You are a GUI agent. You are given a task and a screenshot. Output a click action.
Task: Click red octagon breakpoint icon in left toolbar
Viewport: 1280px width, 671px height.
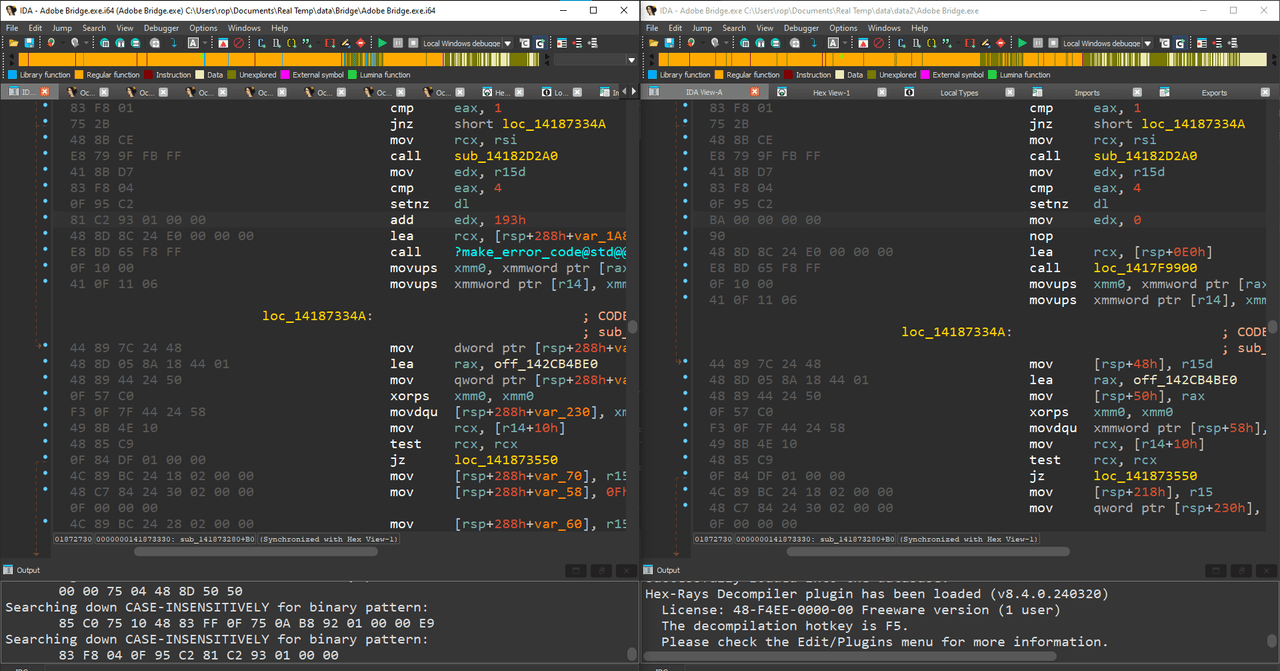[x=360, y=43]
